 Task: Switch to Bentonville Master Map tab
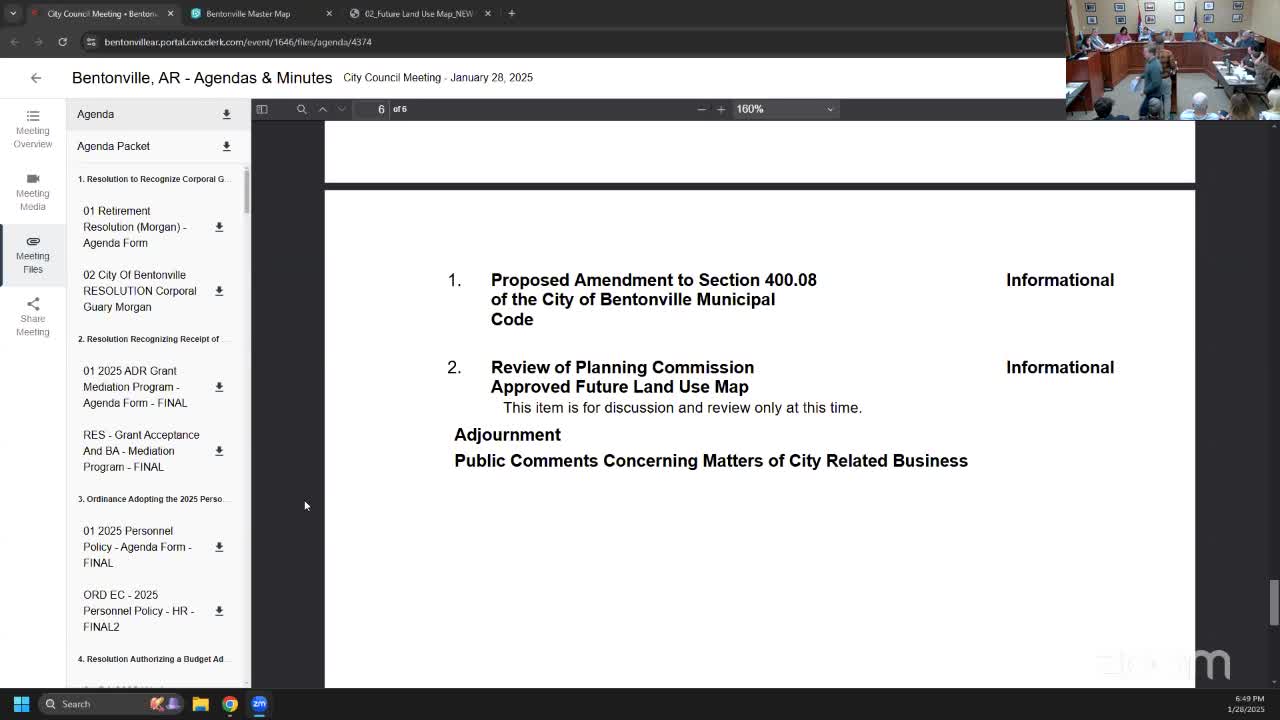click(x=248, y=14)
